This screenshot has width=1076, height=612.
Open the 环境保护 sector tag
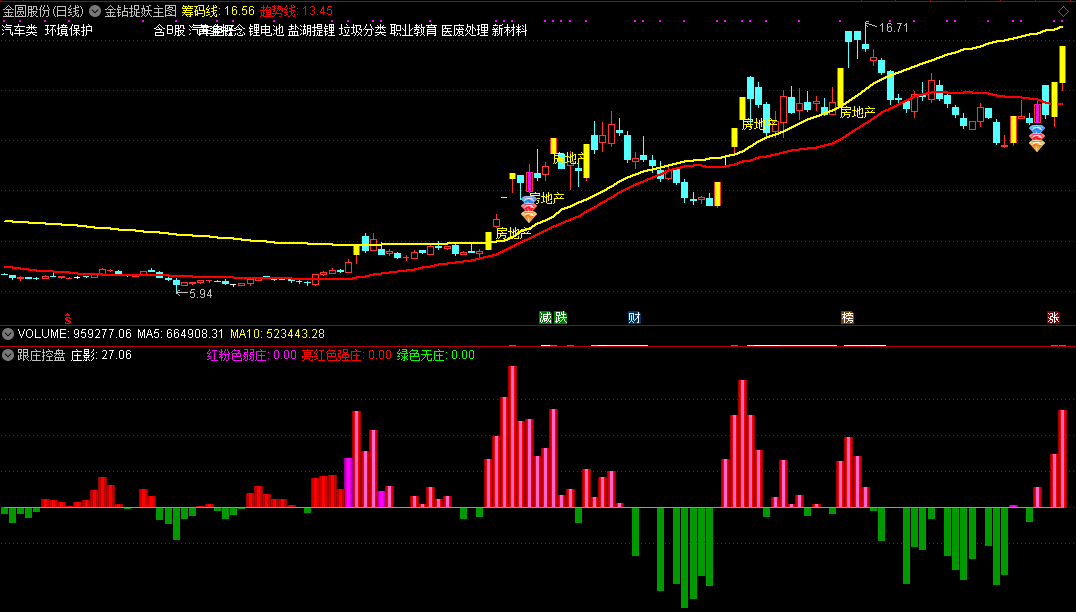(x=69, y=30)
